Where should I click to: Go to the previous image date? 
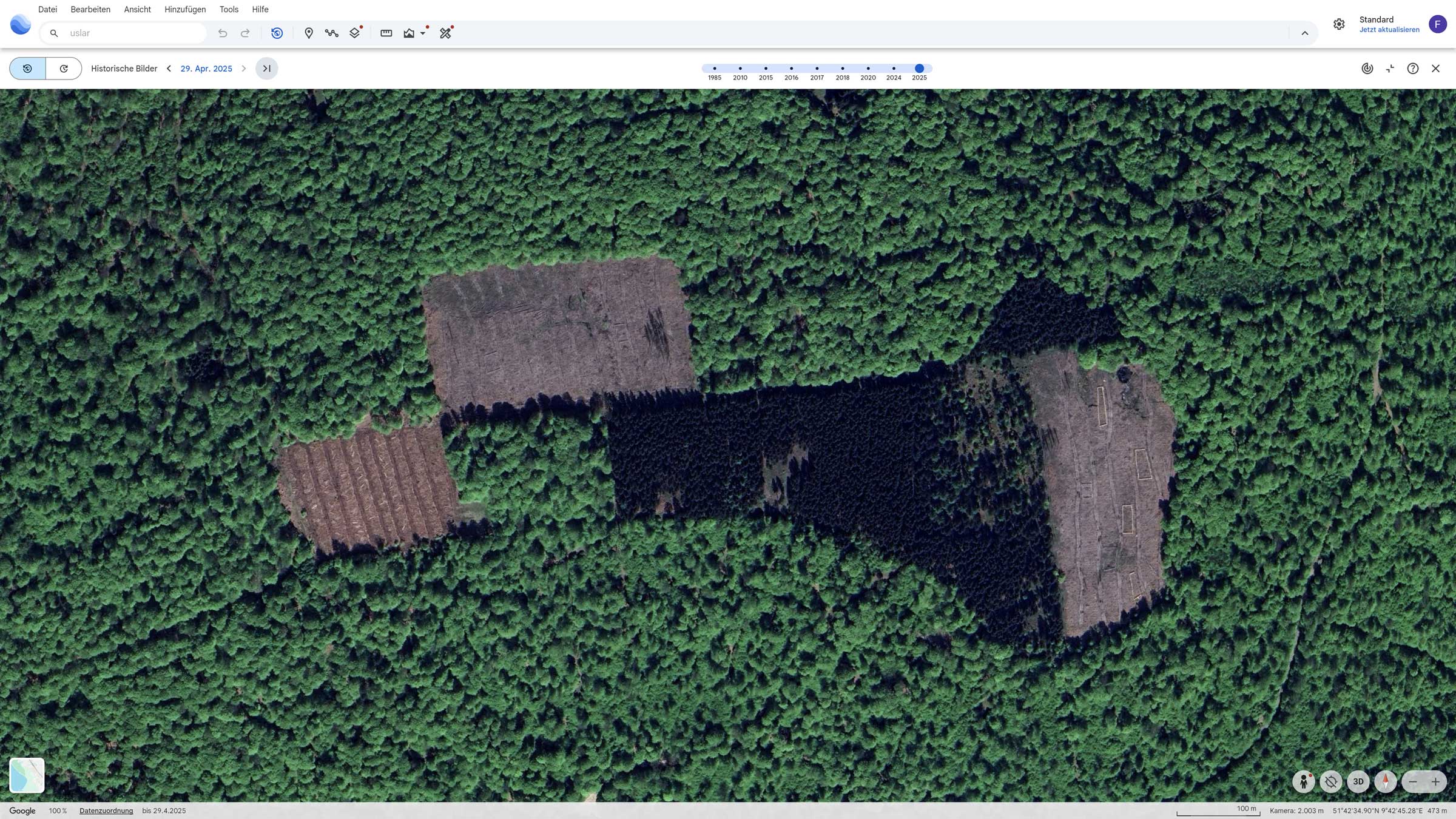(x=169, y=69)
